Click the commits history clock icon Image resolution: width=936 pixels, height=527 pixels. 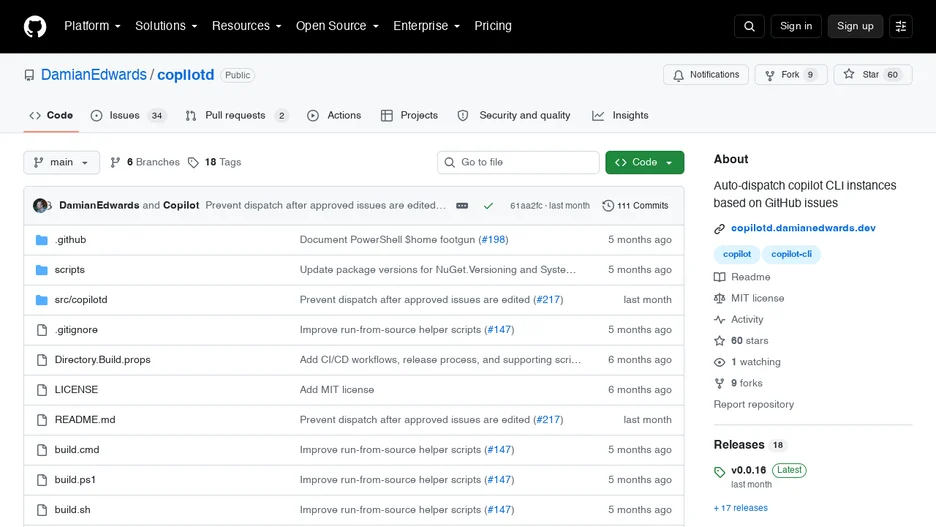[608, 206]
